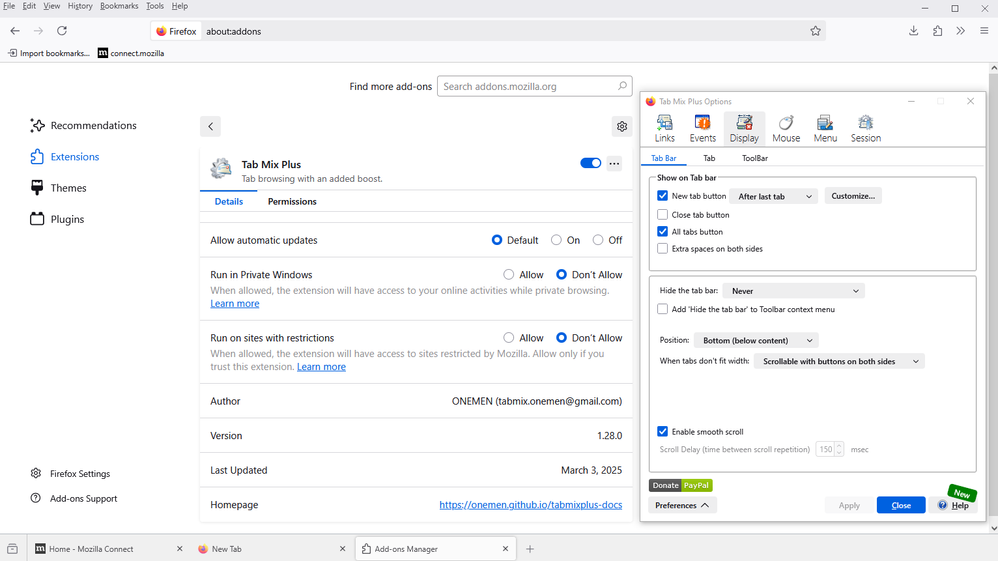Expand the Preferences menu button
Image resolution: width=998 pixels, height=561 pixels.
682,506
